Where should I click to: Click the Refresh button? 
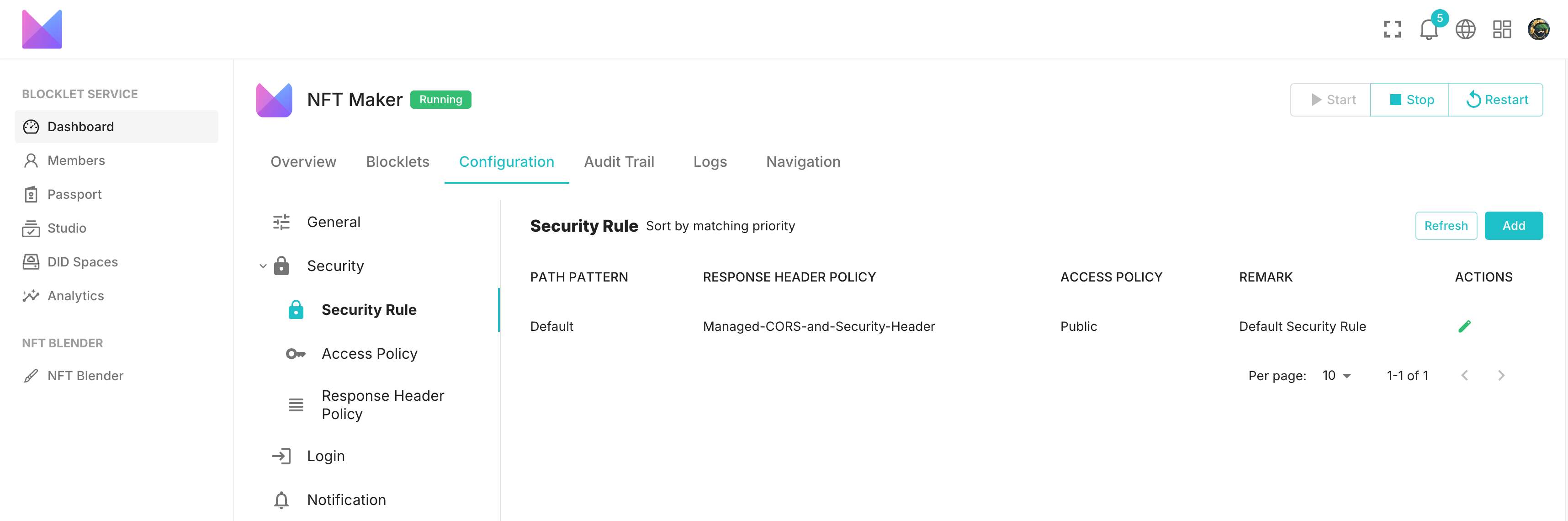pos(1446,226)
